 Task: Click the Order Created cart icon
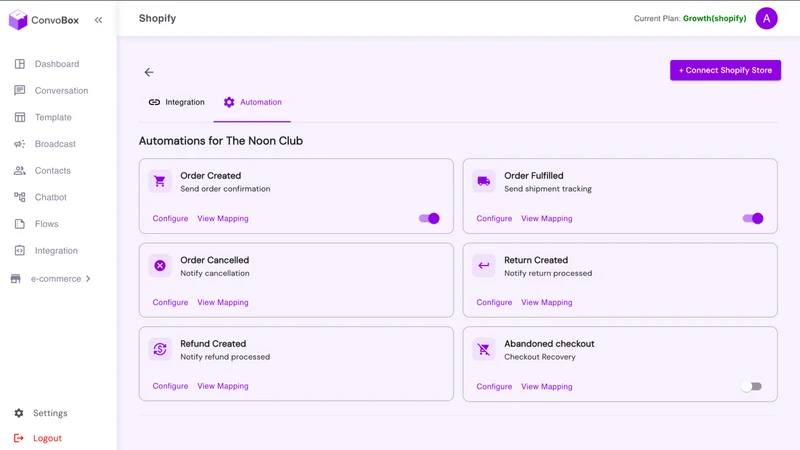(x=160, y=181)
